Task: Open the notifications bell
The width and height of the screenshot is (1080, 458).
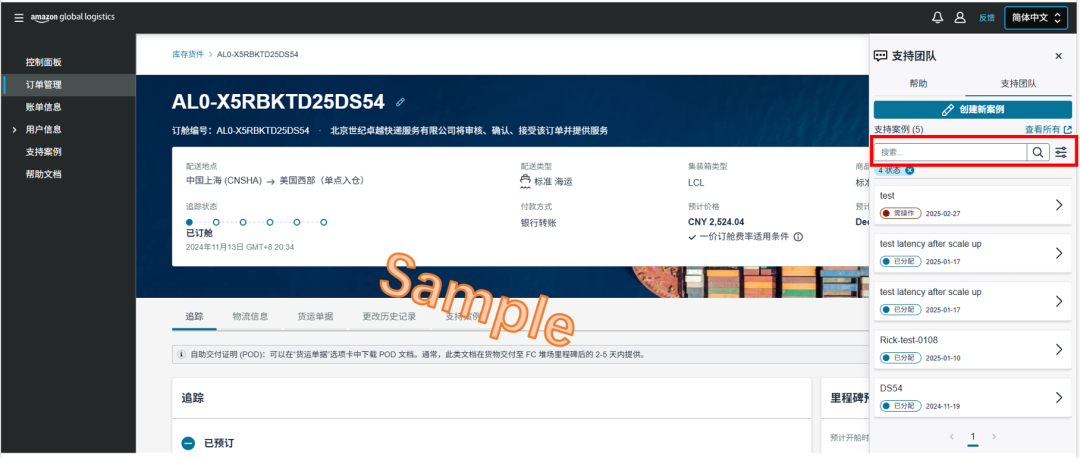Action: 937,18
